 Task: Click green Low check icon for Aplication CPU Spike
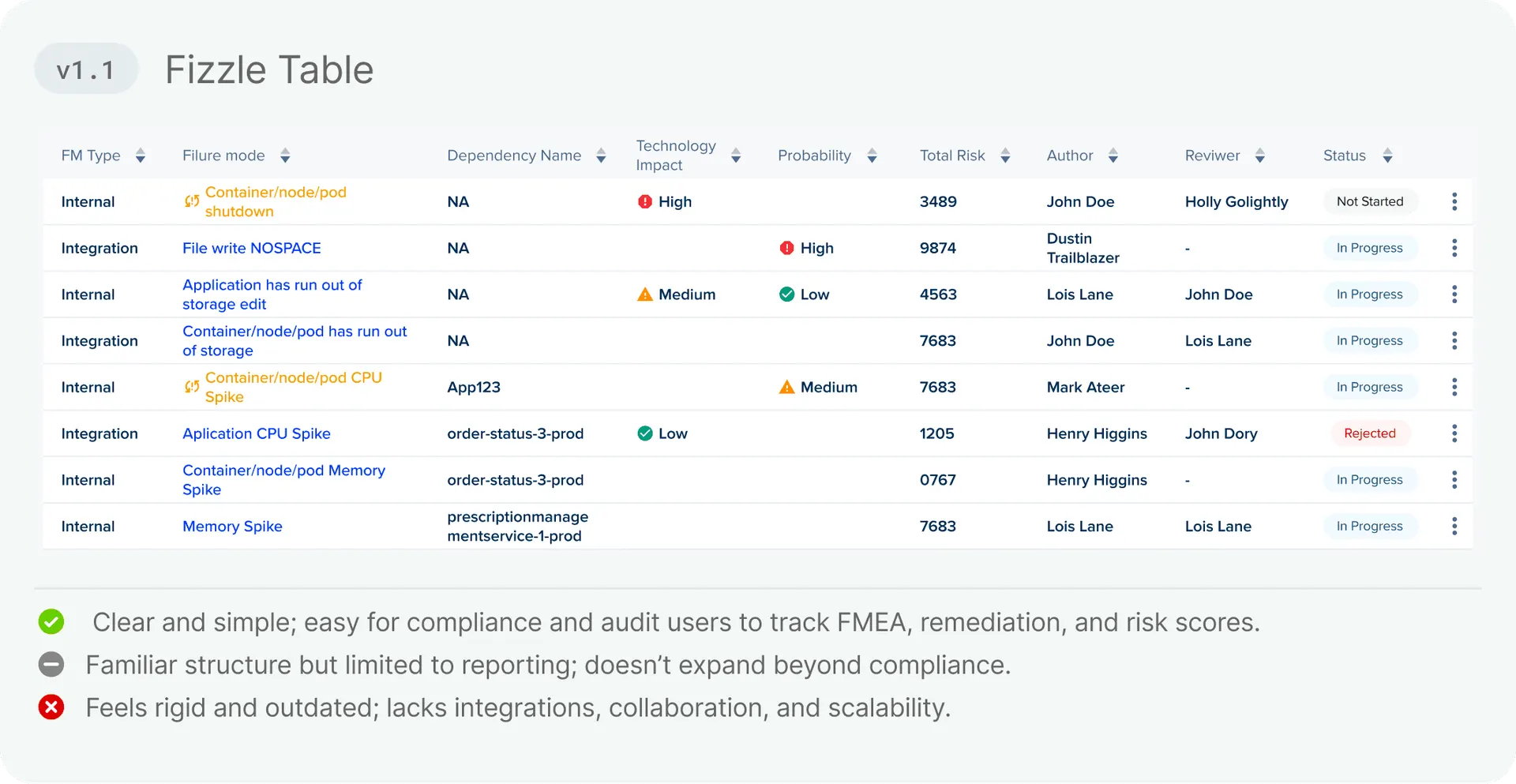coord(645,433)
